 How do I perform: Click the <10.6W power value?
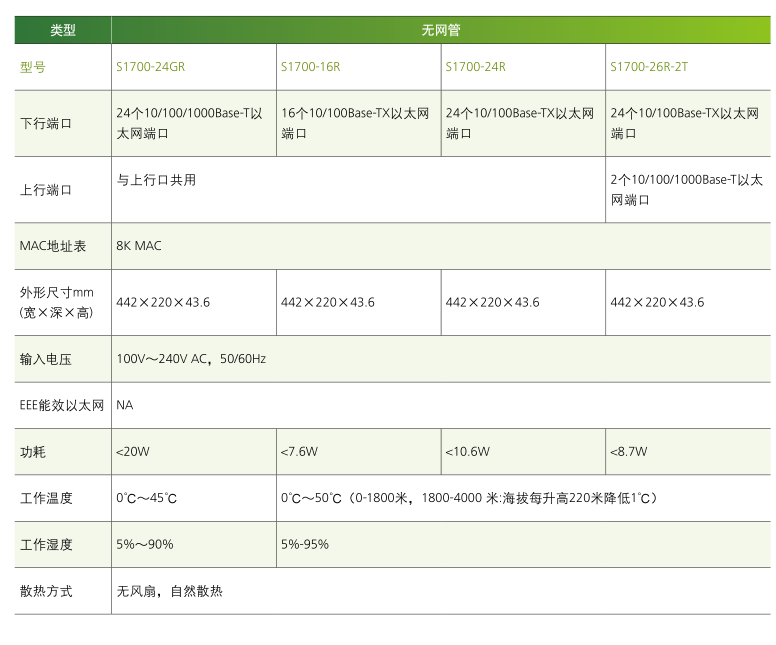tap(467, 452)
